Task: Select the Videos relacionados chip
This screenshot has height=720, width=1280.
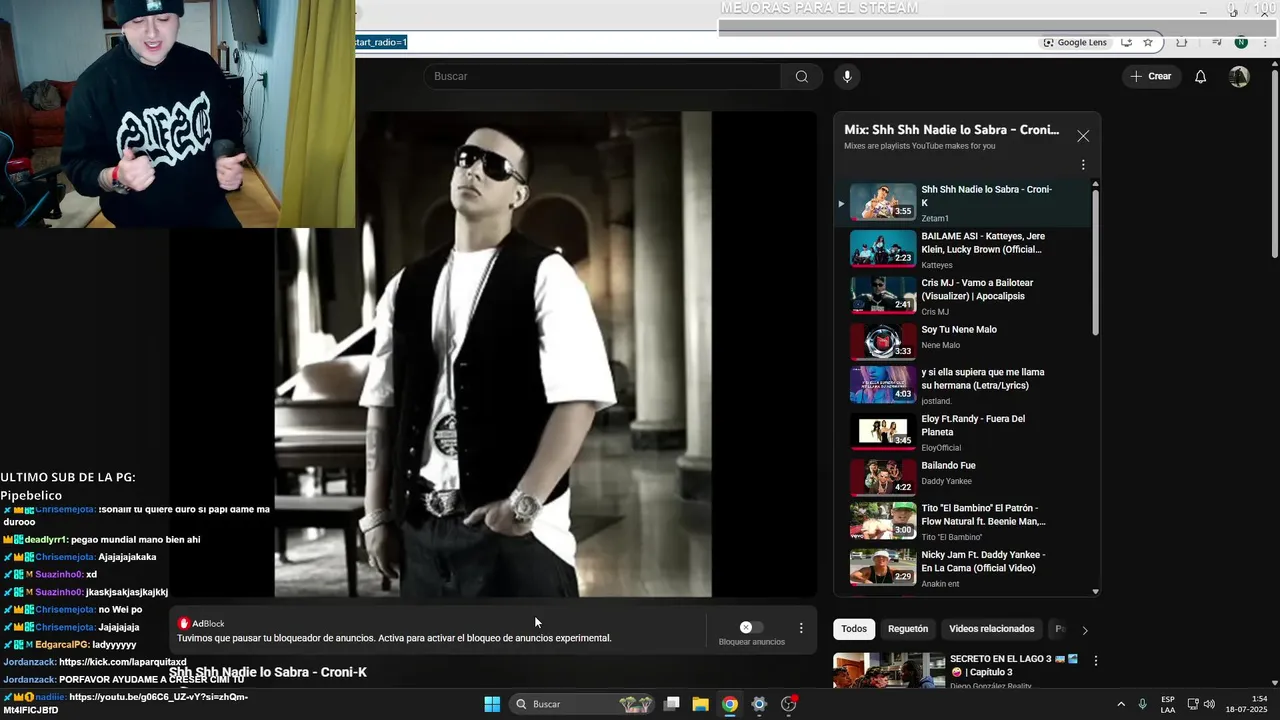Action: (x=992, y=629)
